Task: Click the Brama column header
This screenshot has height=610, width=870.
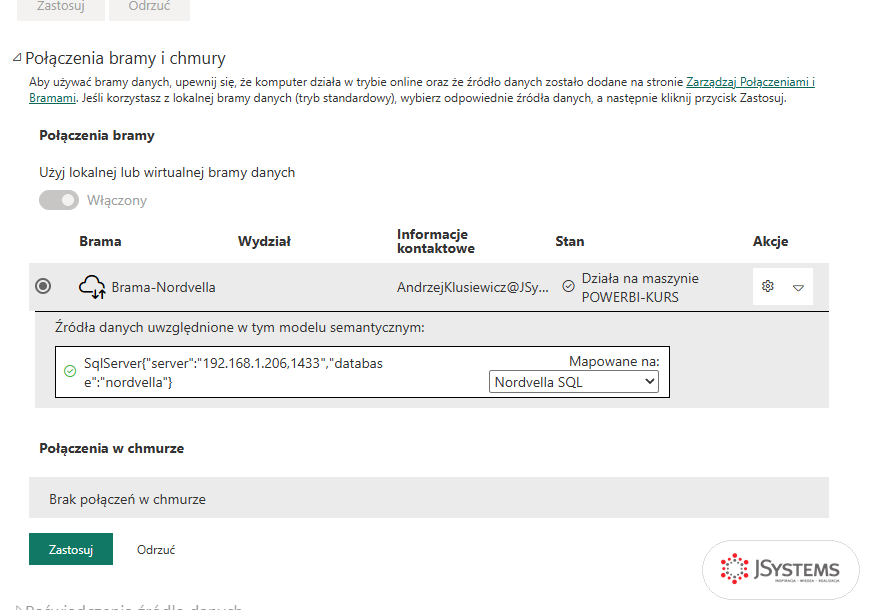Action: 100,241
